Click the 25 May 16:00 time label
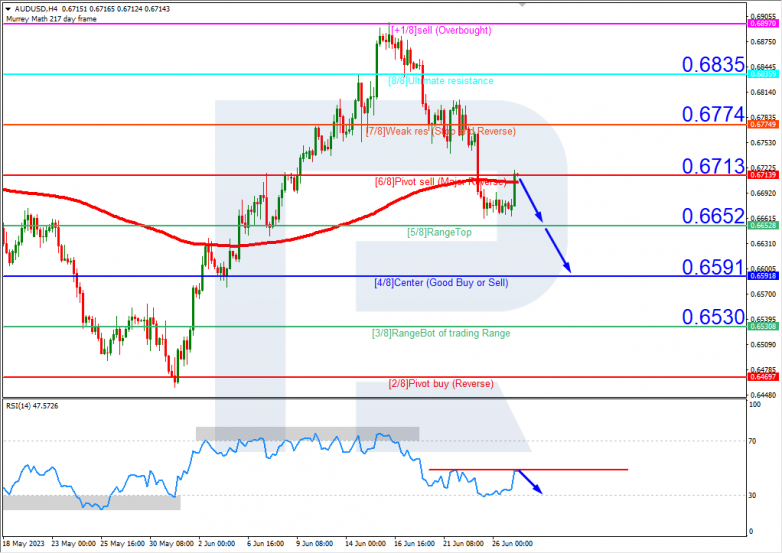Screen dimensions: 782x553 123,544
